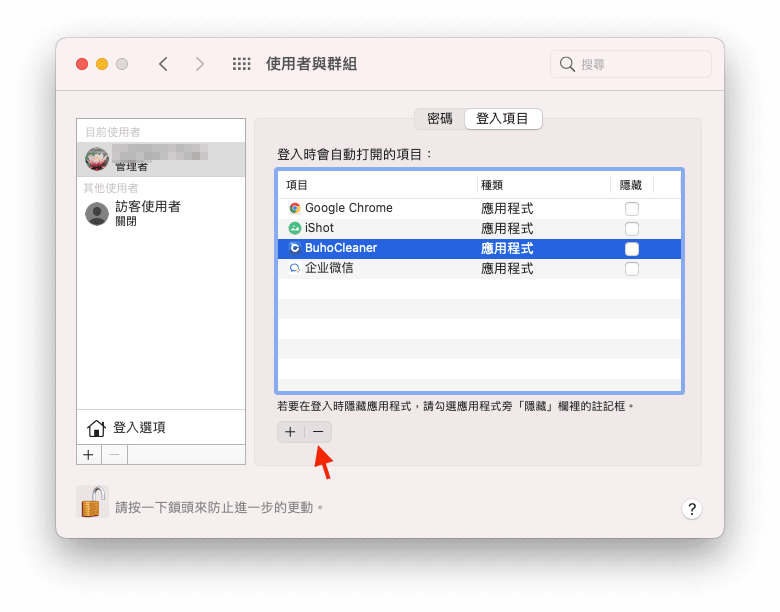Remove the selected user account

pos(114,455)
